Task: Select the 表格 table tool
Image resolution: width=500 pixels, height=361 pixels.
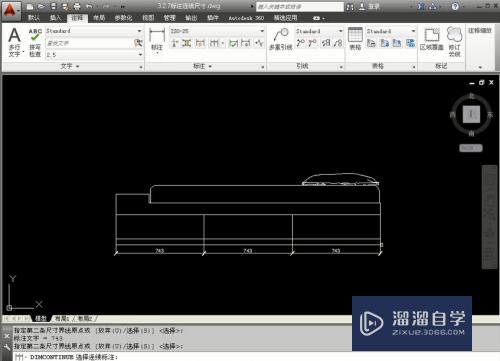Action: (355, 39)
